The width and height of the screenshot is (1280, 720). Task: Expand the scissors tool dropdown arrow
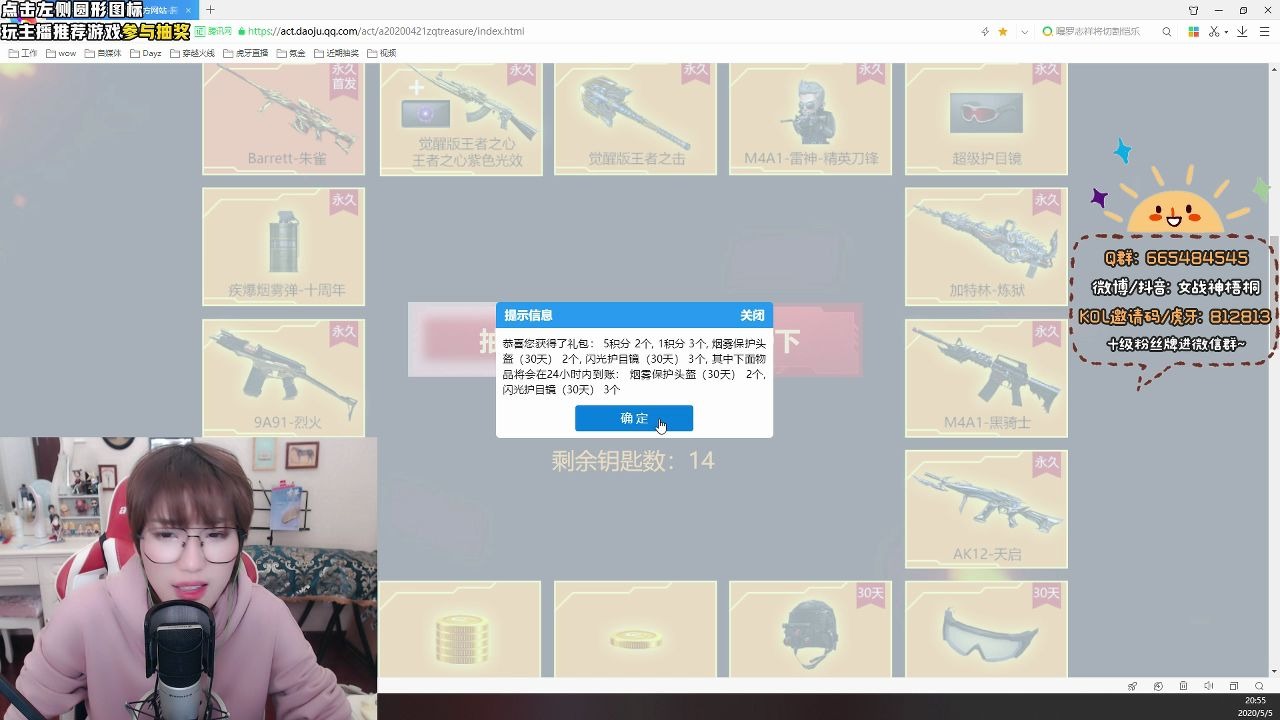click(x=1226, y=32)
